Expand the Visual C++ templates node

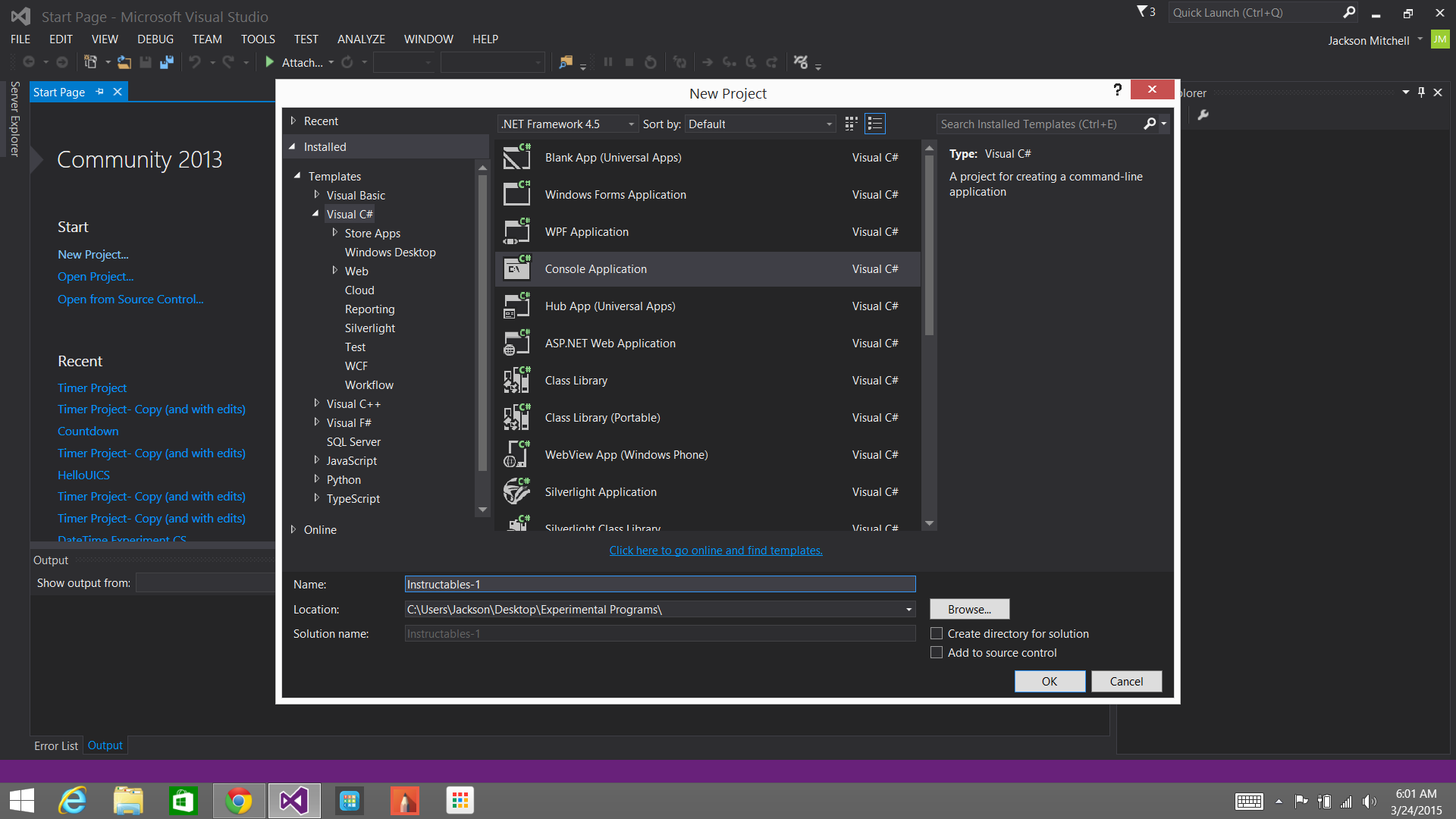[x=317, y=403]
